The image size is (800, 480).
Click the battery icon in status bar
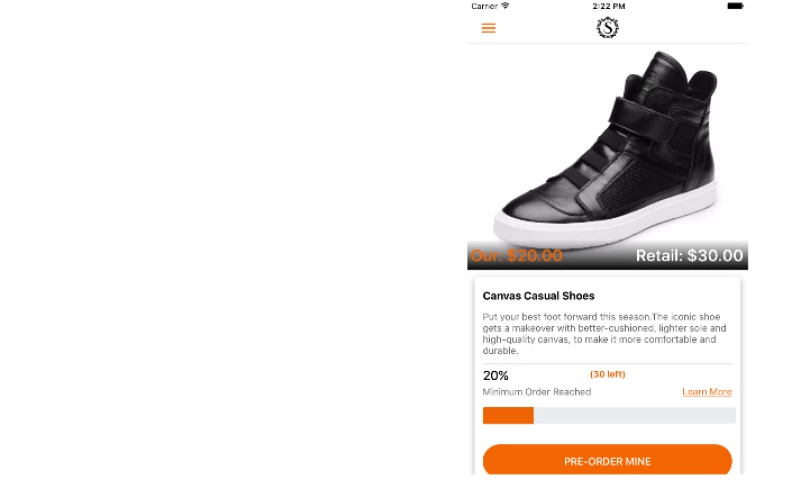pyautogui.click(x=735, y=6)
